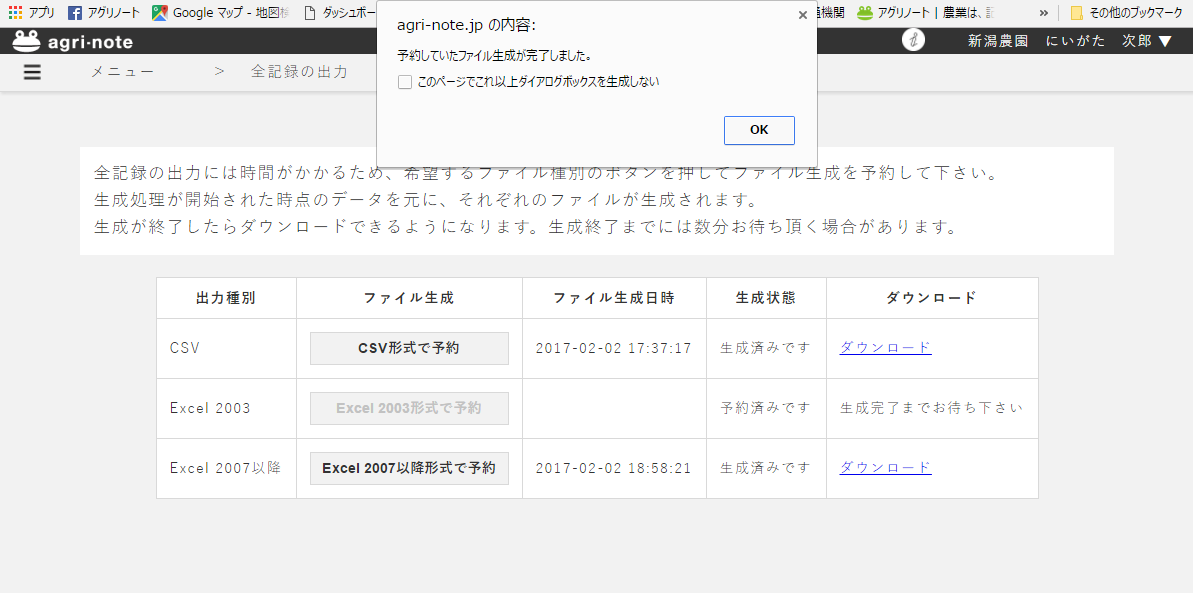Expand the user dropdown next to 次郎
The height and width of the screenshot is (593, 1193).
1165,41
